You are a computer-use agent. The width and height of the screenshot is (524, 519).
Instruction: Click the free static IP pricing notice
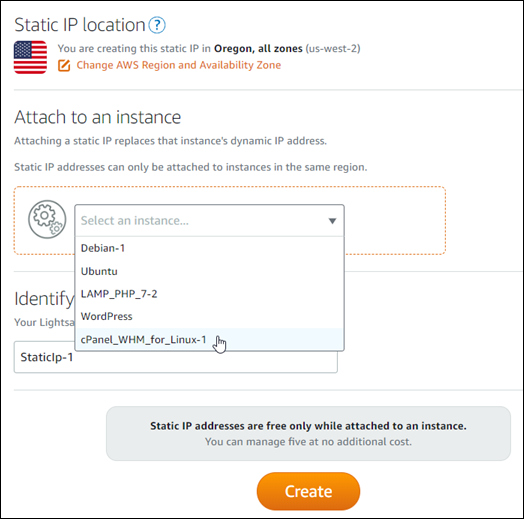(308, 433)
